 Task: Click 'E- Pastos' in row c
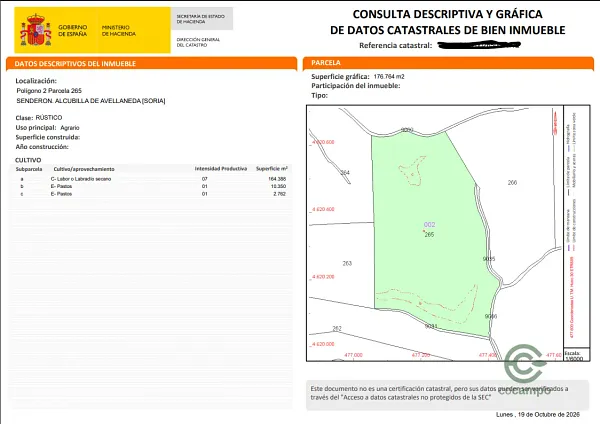[61, 194]
